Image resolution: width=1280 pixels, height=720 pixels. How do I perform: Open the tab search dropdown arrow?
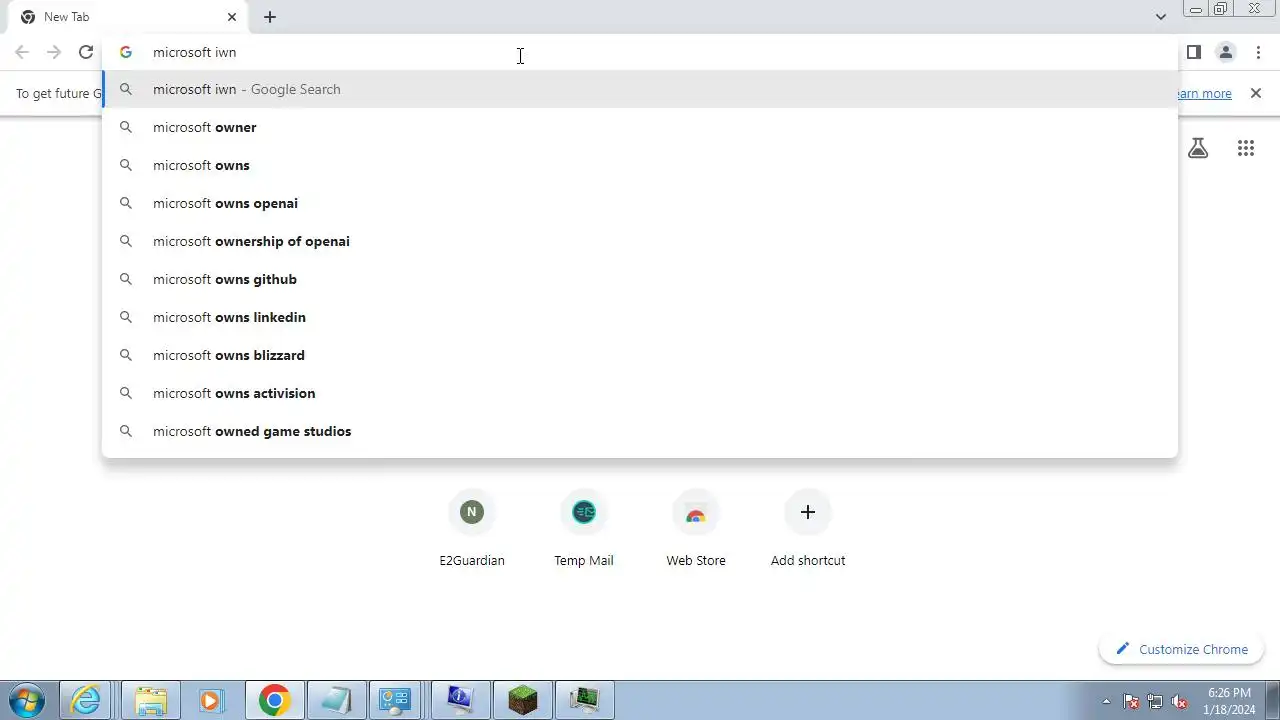pos(1160,17)
